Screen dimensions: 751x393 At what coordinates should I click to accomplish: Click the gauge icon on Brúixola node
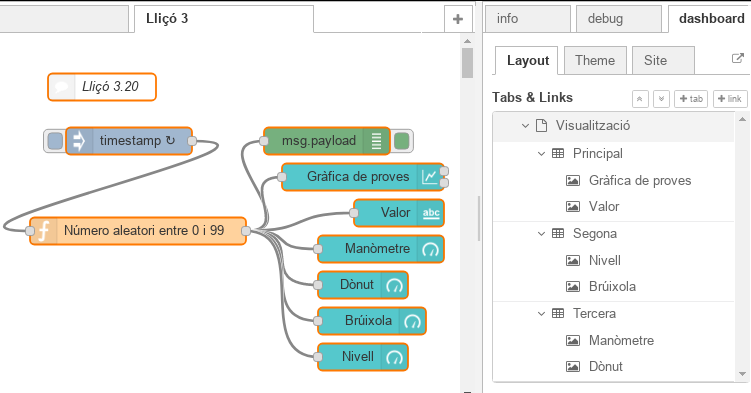412,321
